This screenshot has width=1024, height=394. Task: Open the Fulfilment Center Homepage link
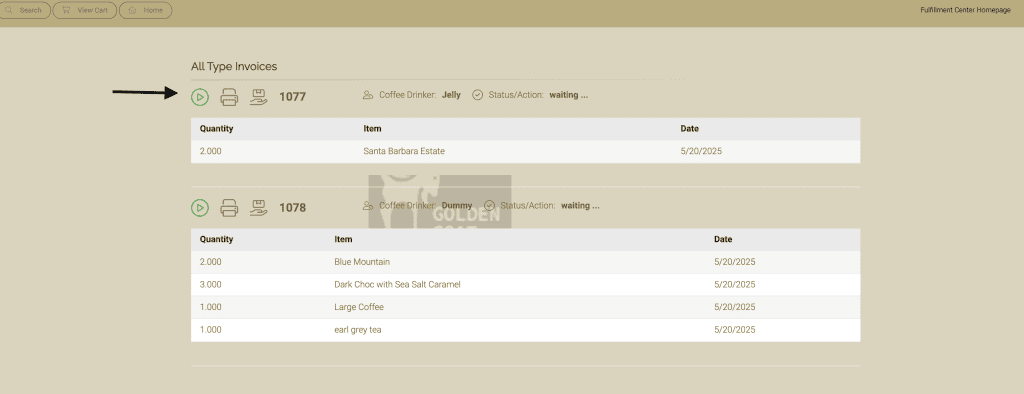click(965, 10)
